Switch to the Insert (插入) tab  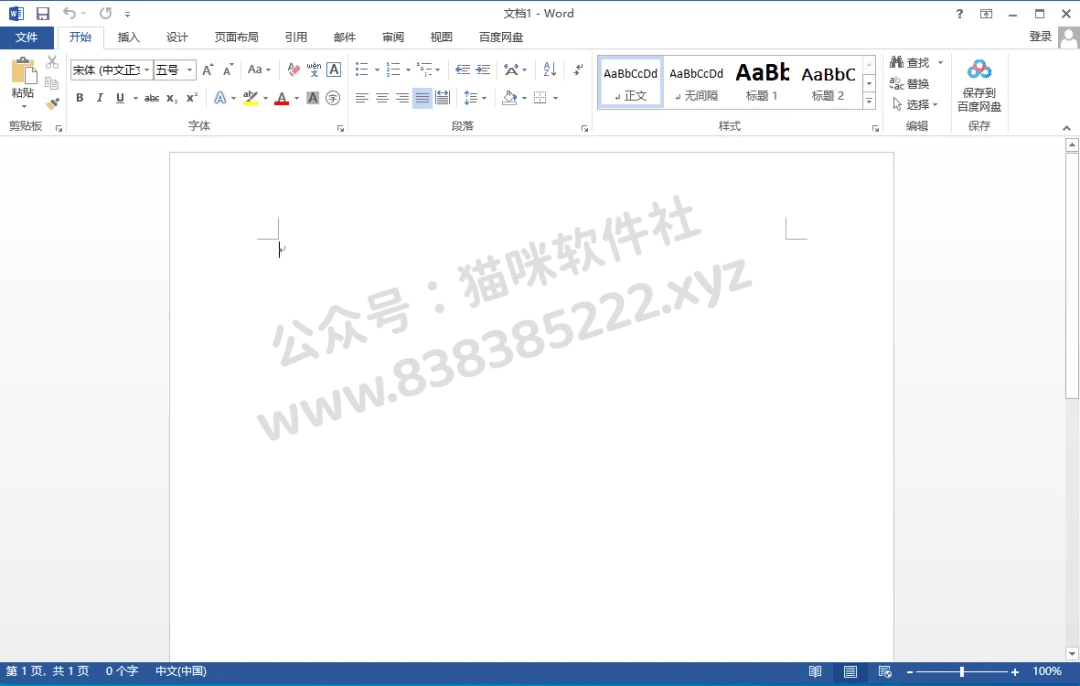128,37
